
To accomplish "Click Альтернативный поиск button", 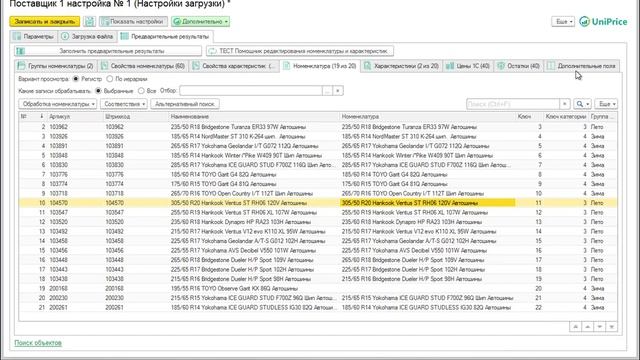I will point(185,104).
